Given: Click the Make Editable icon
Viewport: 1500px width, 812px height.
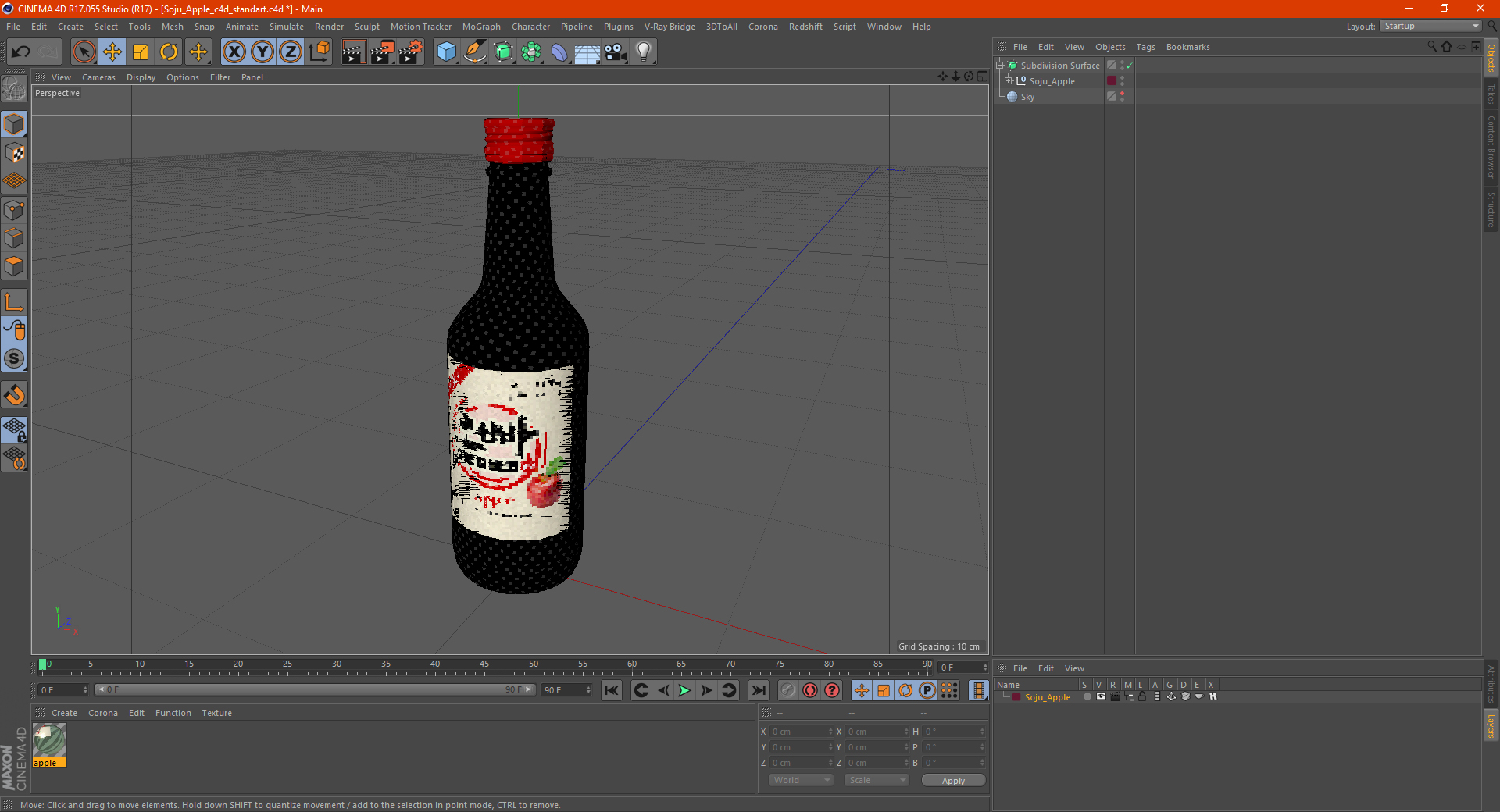Looking at the screenshot, I should (x=14, y=88).
